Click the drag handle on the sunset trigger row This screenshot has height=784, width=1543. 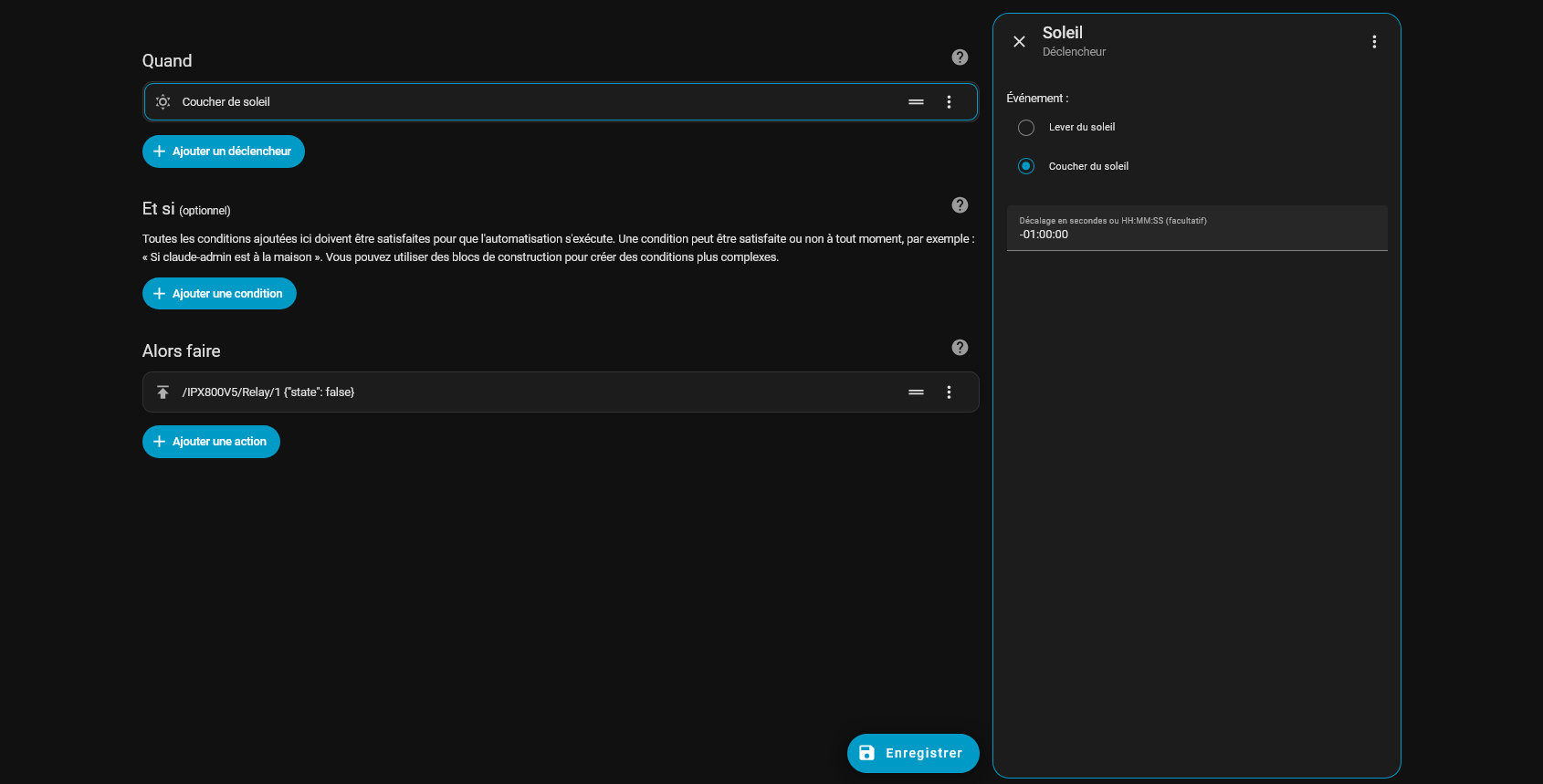click(916, 102)
